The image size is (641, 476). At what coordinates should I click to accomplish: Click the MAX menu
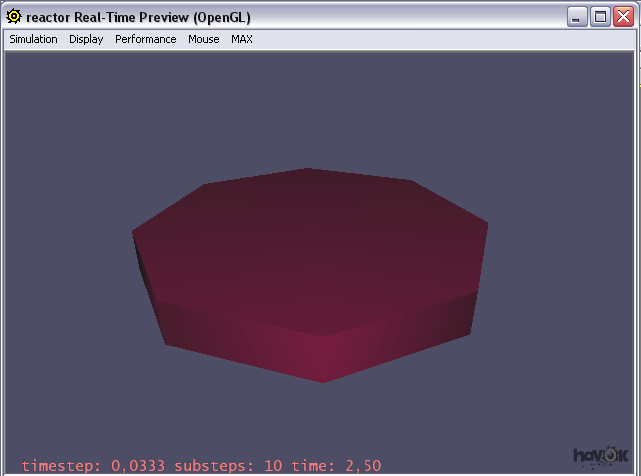[242, 39]
